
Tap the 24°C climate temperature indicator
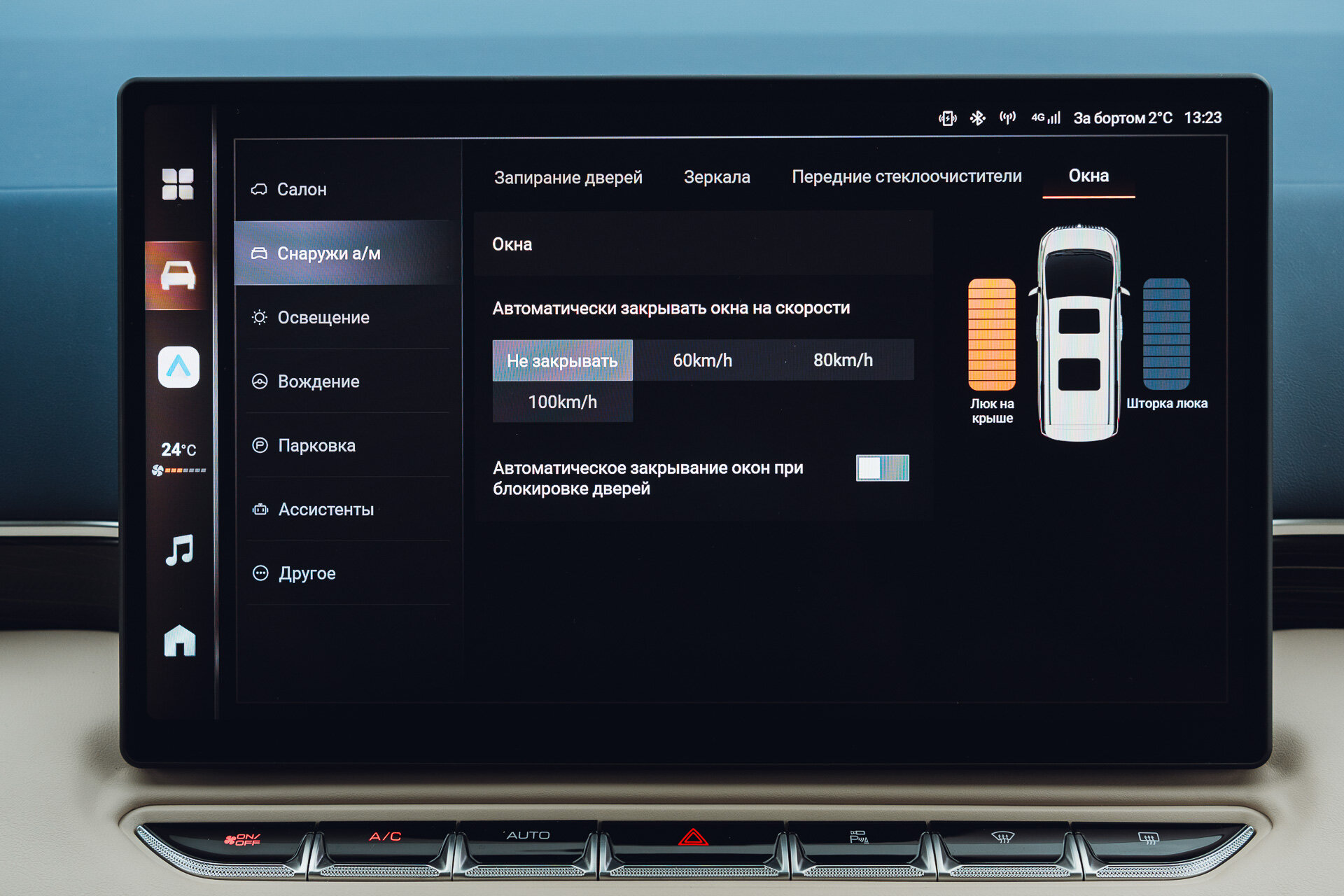coord(178,450)
